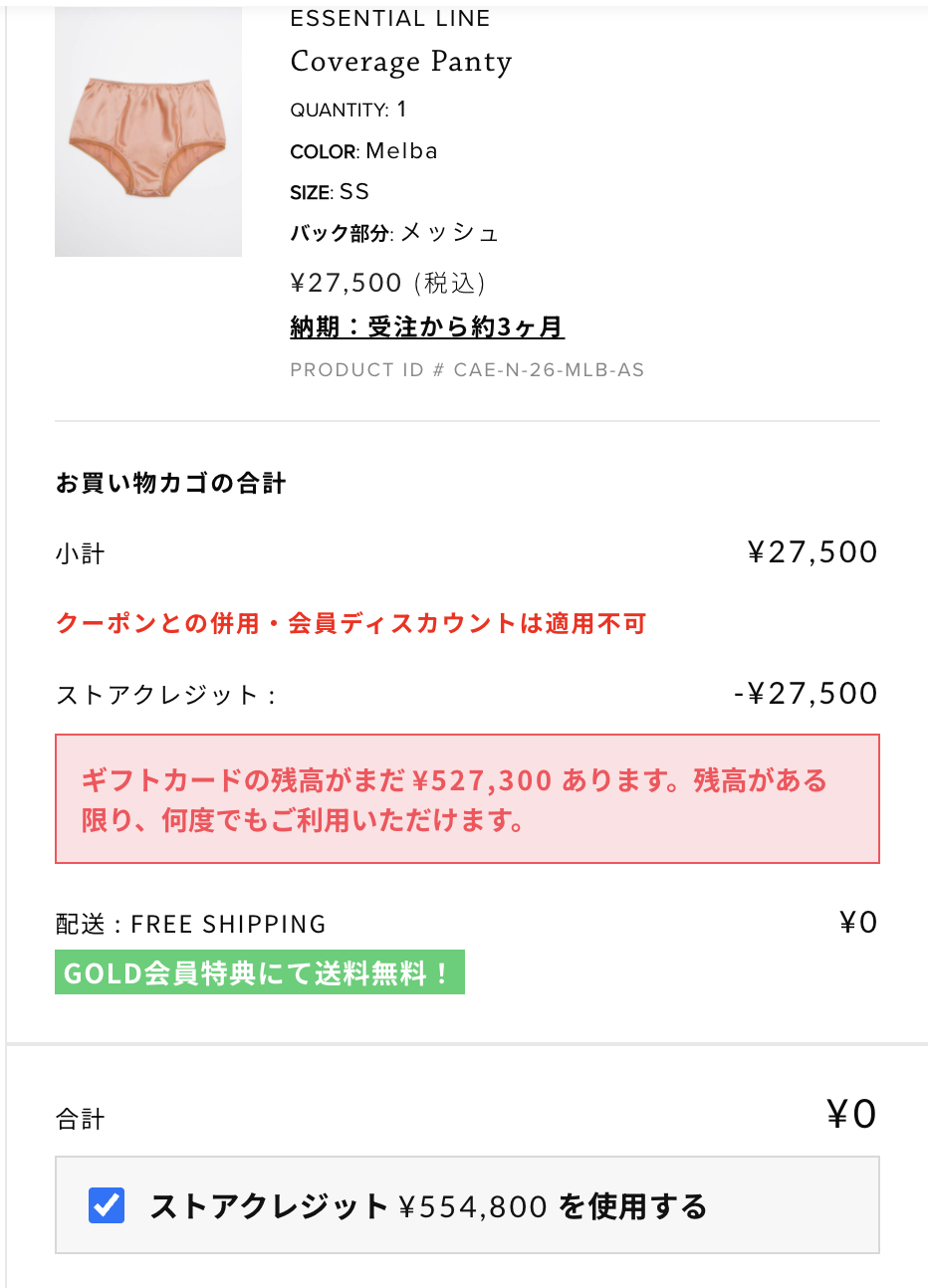Click the COLOR Melba attribute
Screen dimensions: 928x1288
tap(364, 151)
